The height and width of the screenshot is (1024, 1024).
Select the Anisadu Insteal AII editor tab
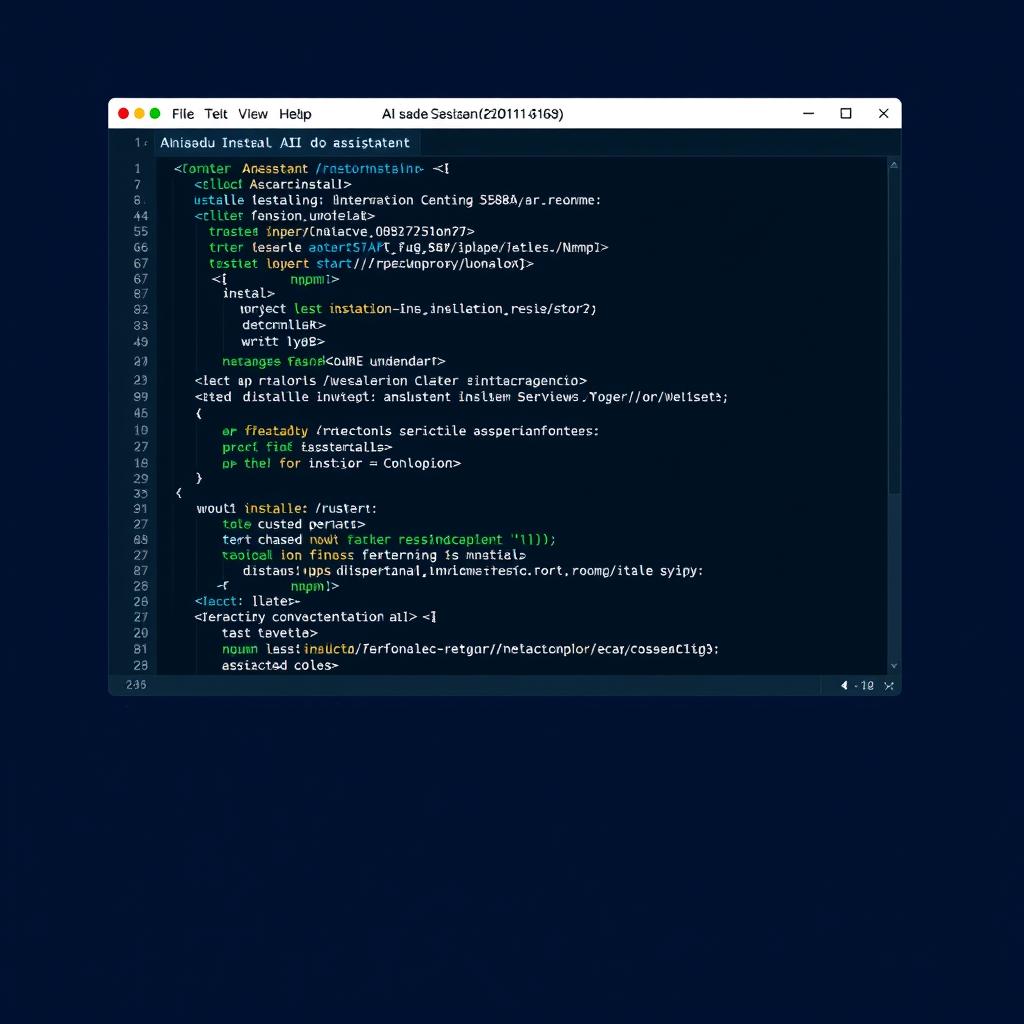click(x=284, y=143)
